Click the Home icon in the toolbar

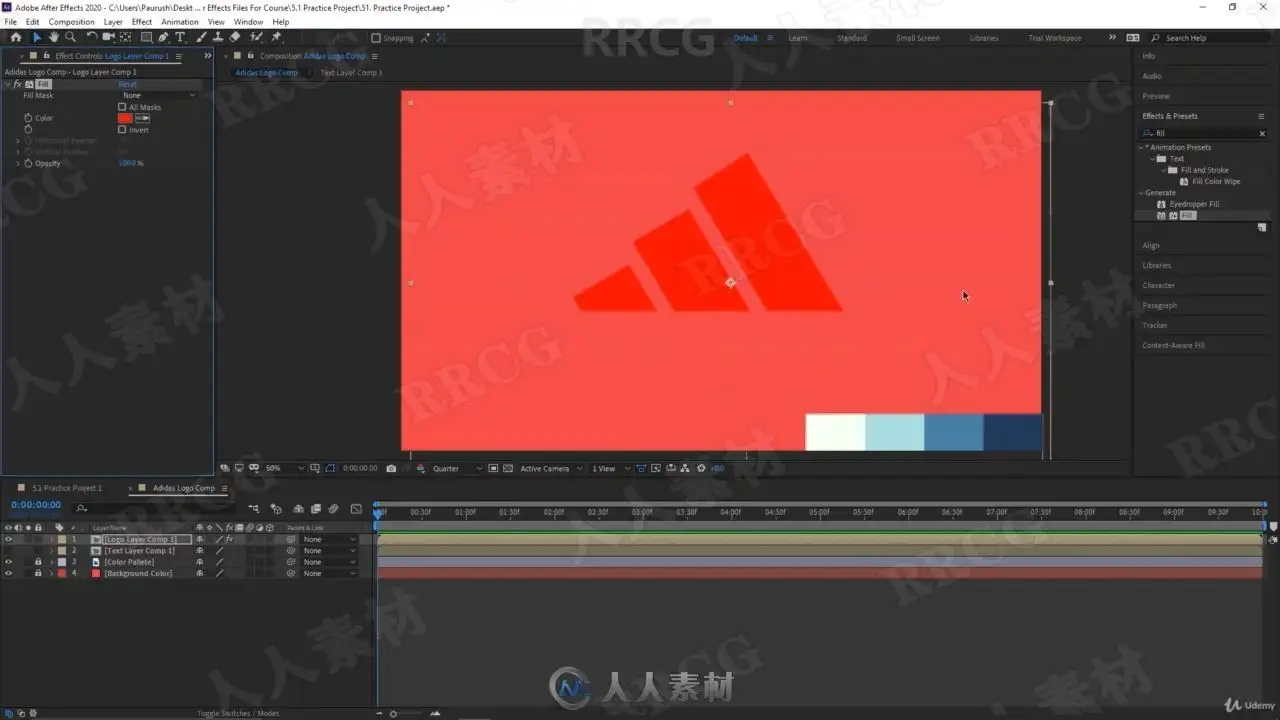(15, 38)
